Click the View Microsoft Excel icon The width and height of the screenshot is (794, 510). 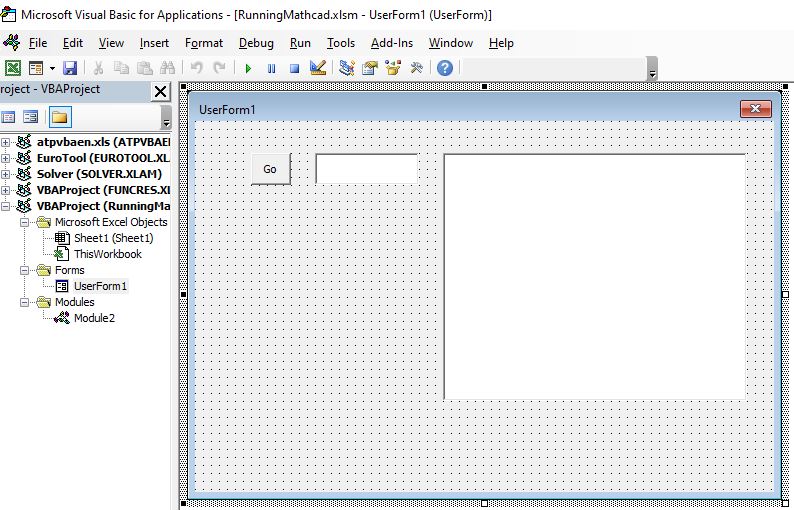coord(13,68)
